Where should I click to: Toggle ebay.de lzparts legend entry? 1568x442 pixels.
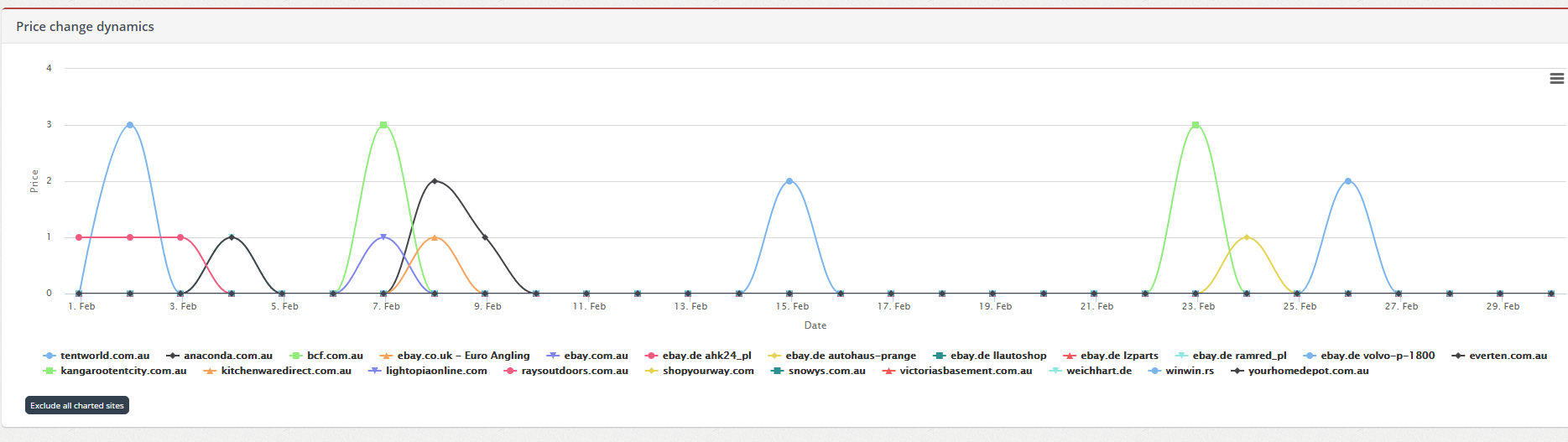pyautogui.click(x=1112, y=356)
